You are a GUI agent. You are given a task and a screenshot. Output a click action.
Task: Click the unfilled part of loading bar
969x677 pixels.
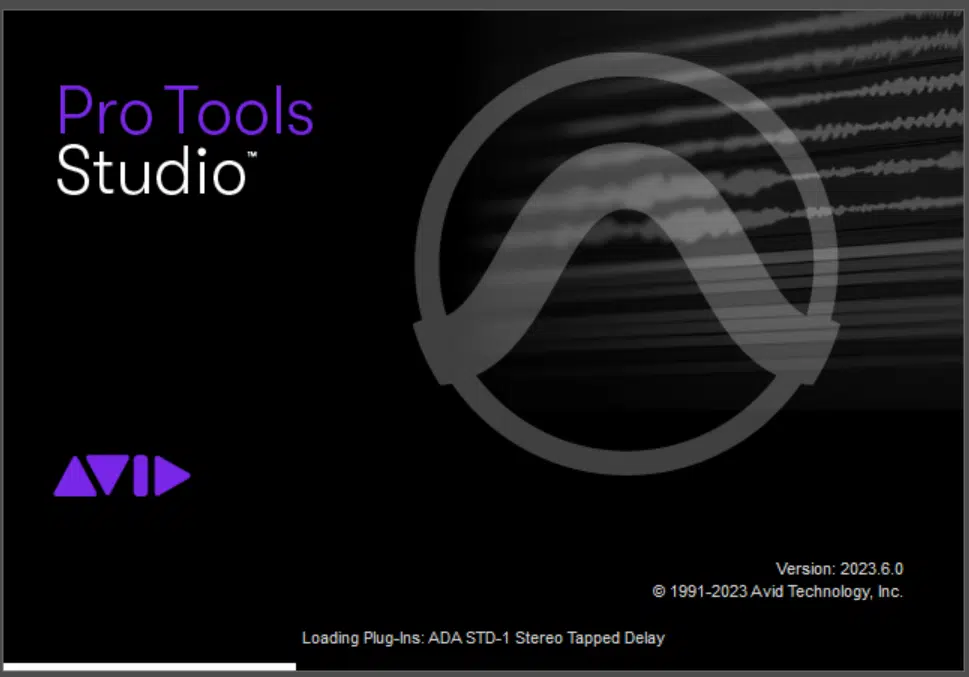coord(630,665)
